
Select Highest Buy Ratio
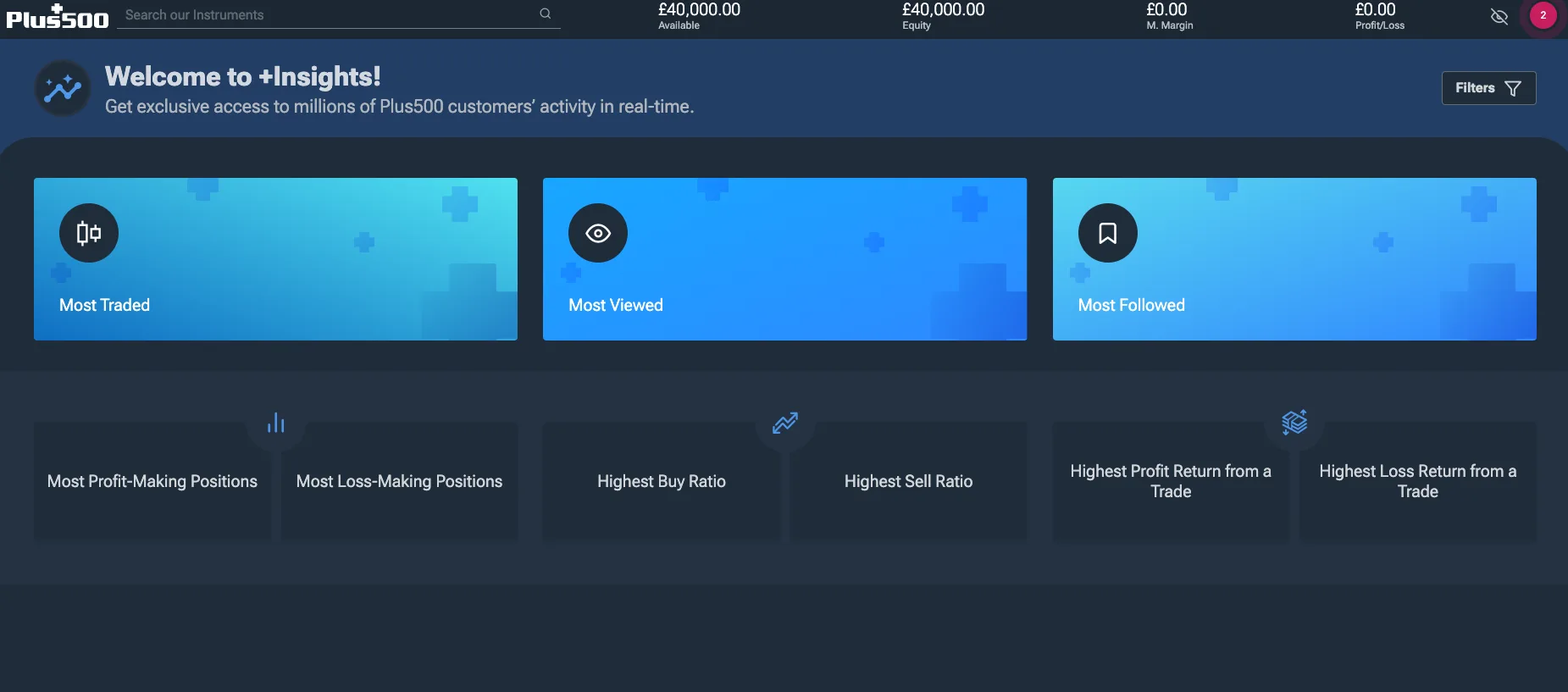coord(662,481)
